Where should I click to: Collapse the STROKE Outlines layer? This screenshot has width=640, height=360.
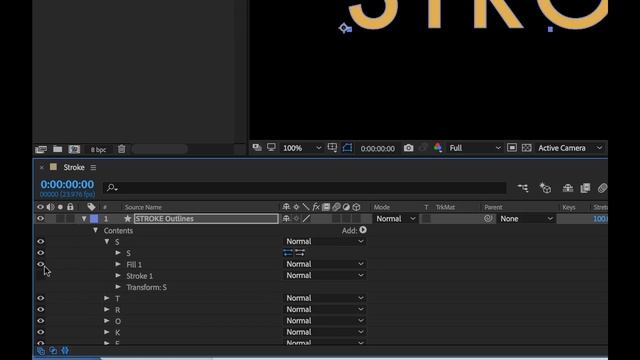click(x=84, y=219)
